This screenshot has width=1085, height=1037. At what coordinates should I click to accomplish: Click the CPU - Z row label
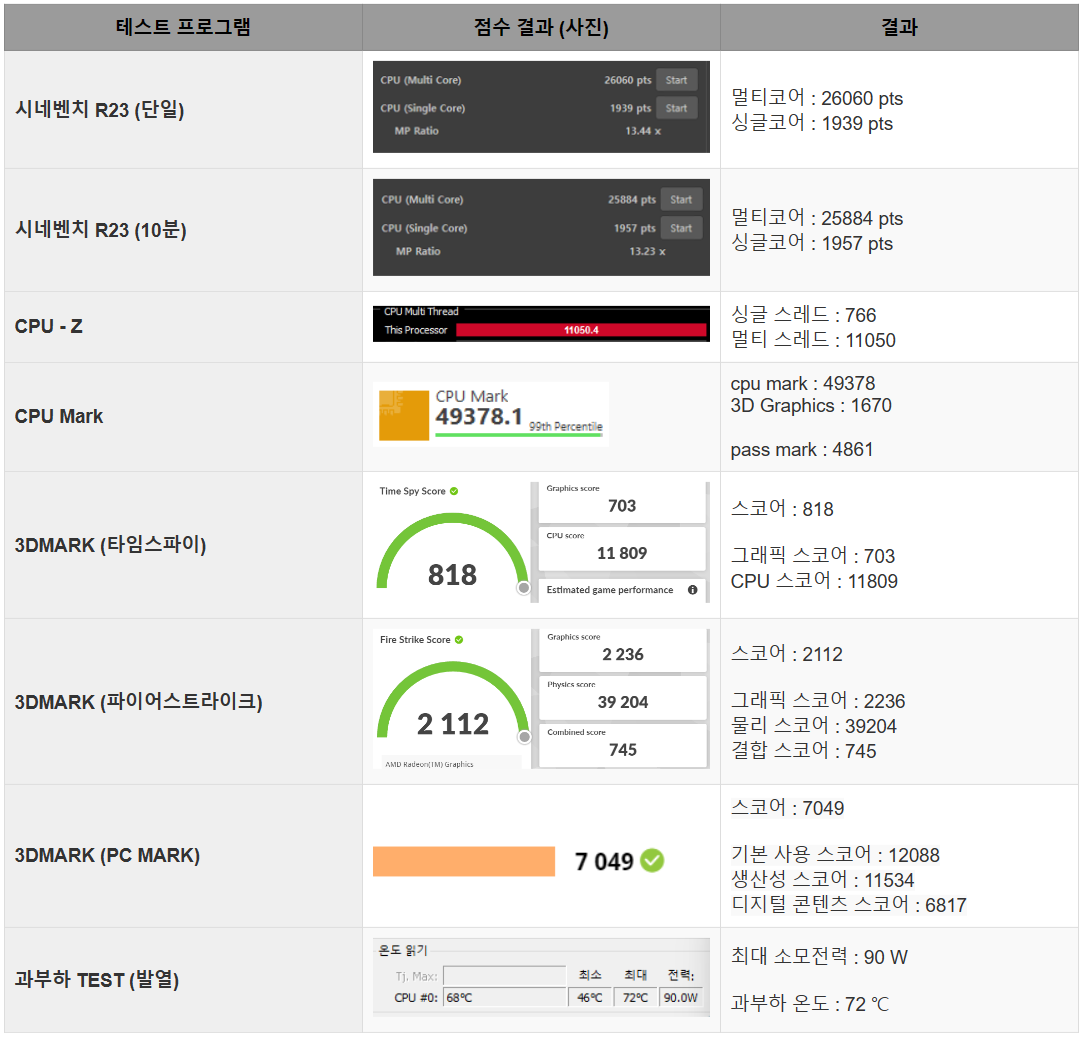coord(48,327)
